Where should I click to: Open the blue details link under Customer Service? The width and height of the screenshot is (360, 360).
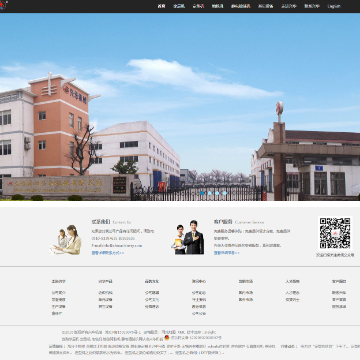226,253
